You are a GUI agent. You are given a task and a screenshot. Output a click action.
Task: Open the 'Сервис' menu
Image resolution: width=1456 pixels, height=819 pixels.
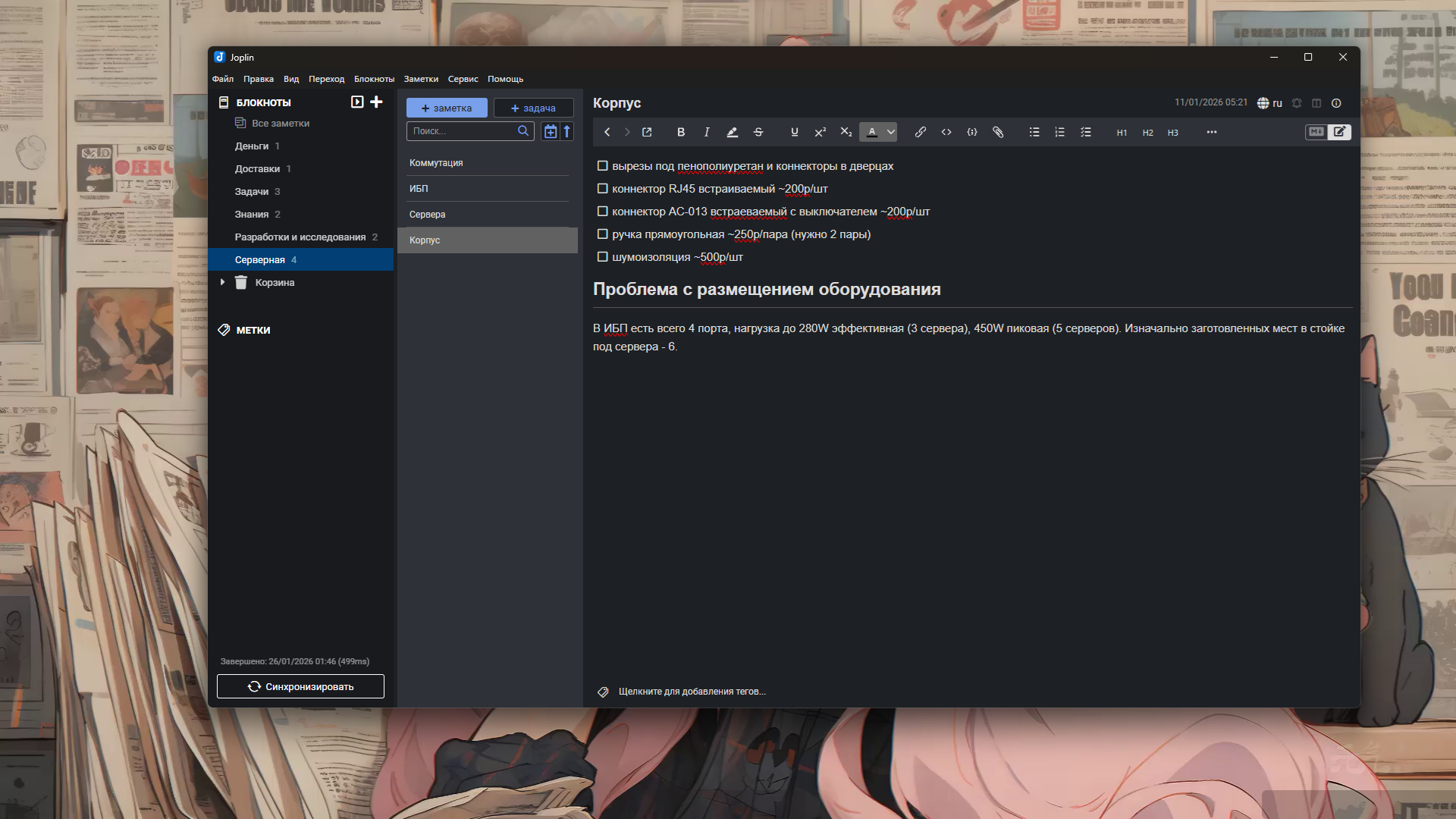(463, 79)
